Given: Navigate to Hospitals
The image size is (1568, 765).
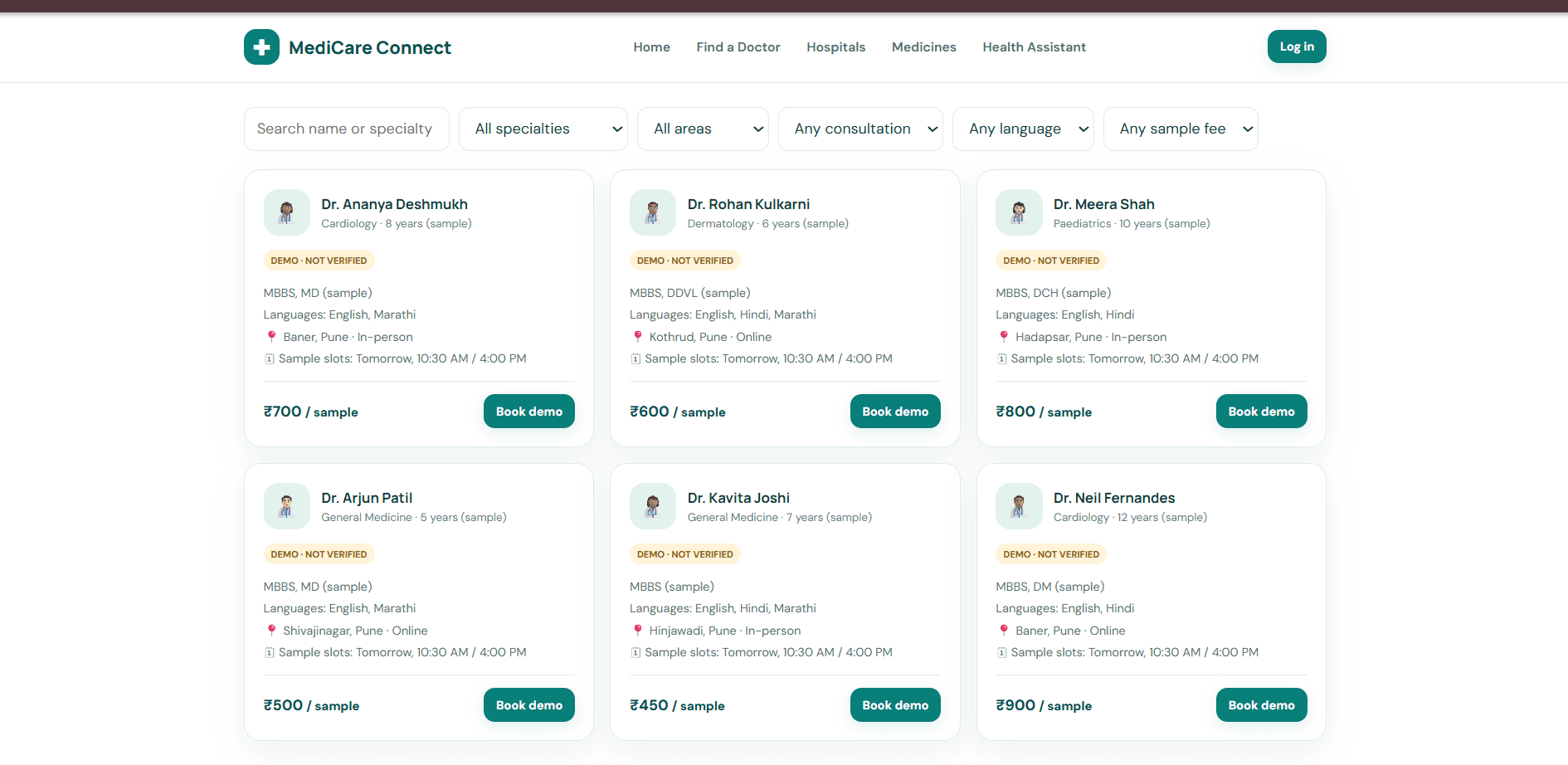Looking at the screenshot, I should (x=835, y=47).
